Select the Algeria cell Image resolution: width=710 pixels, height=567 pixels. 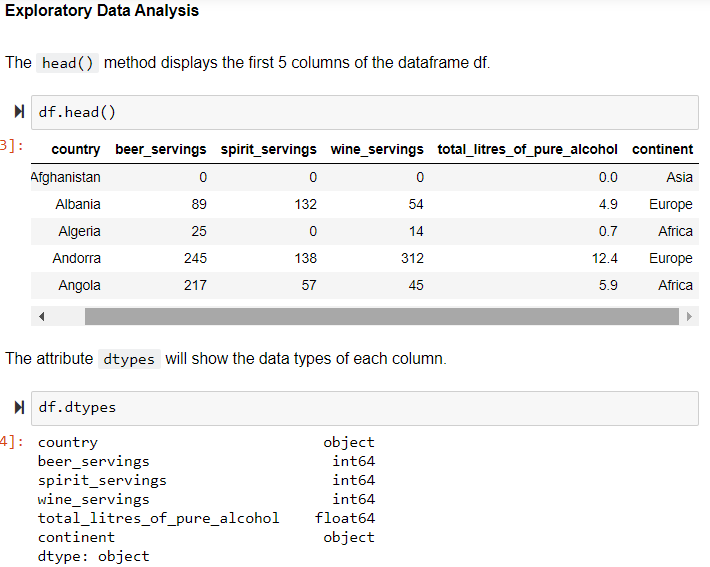(79, 231)
